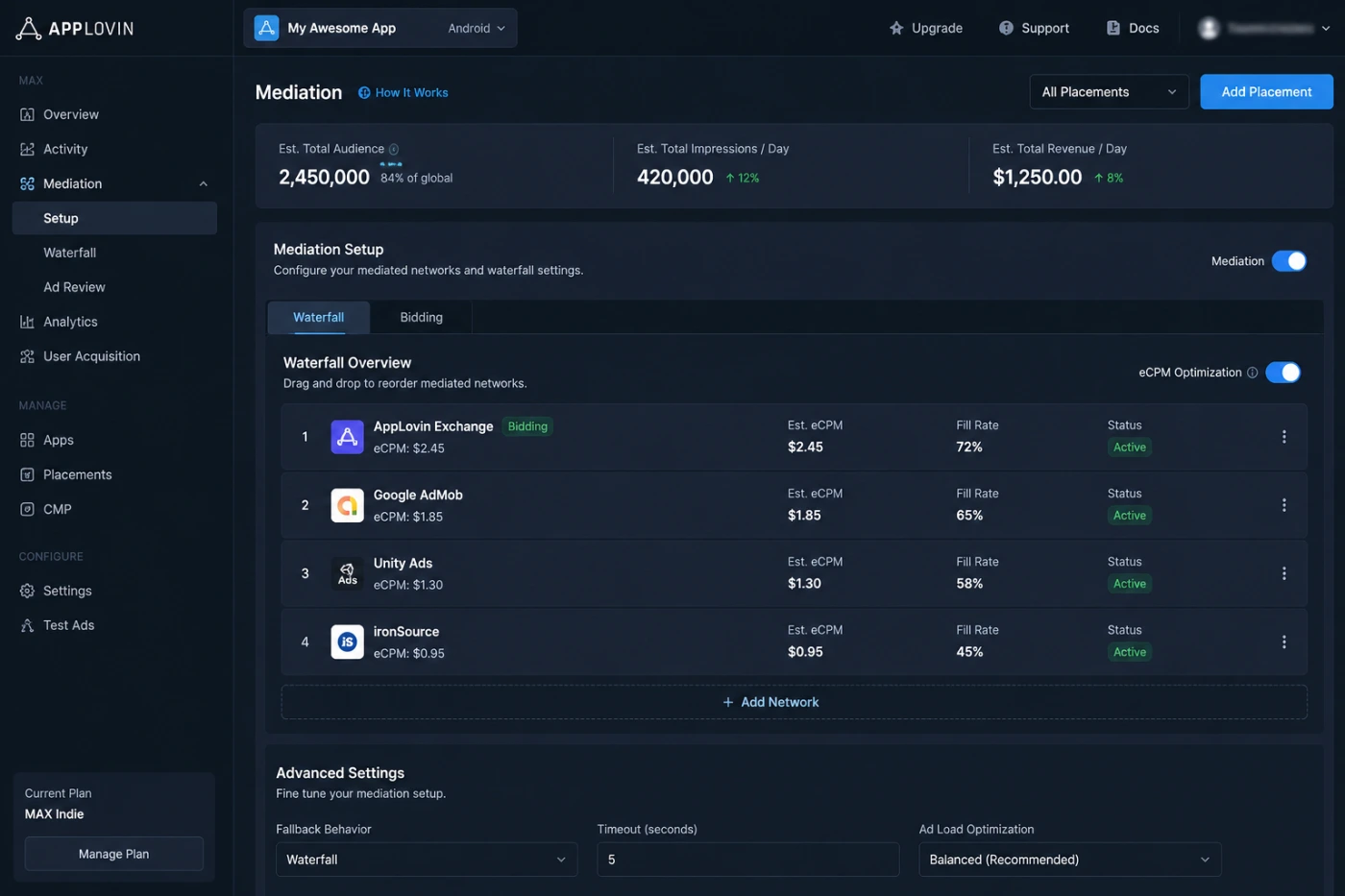
Task: Click the eCPM Optimization info icon
Action: [x=1252, y=373]
